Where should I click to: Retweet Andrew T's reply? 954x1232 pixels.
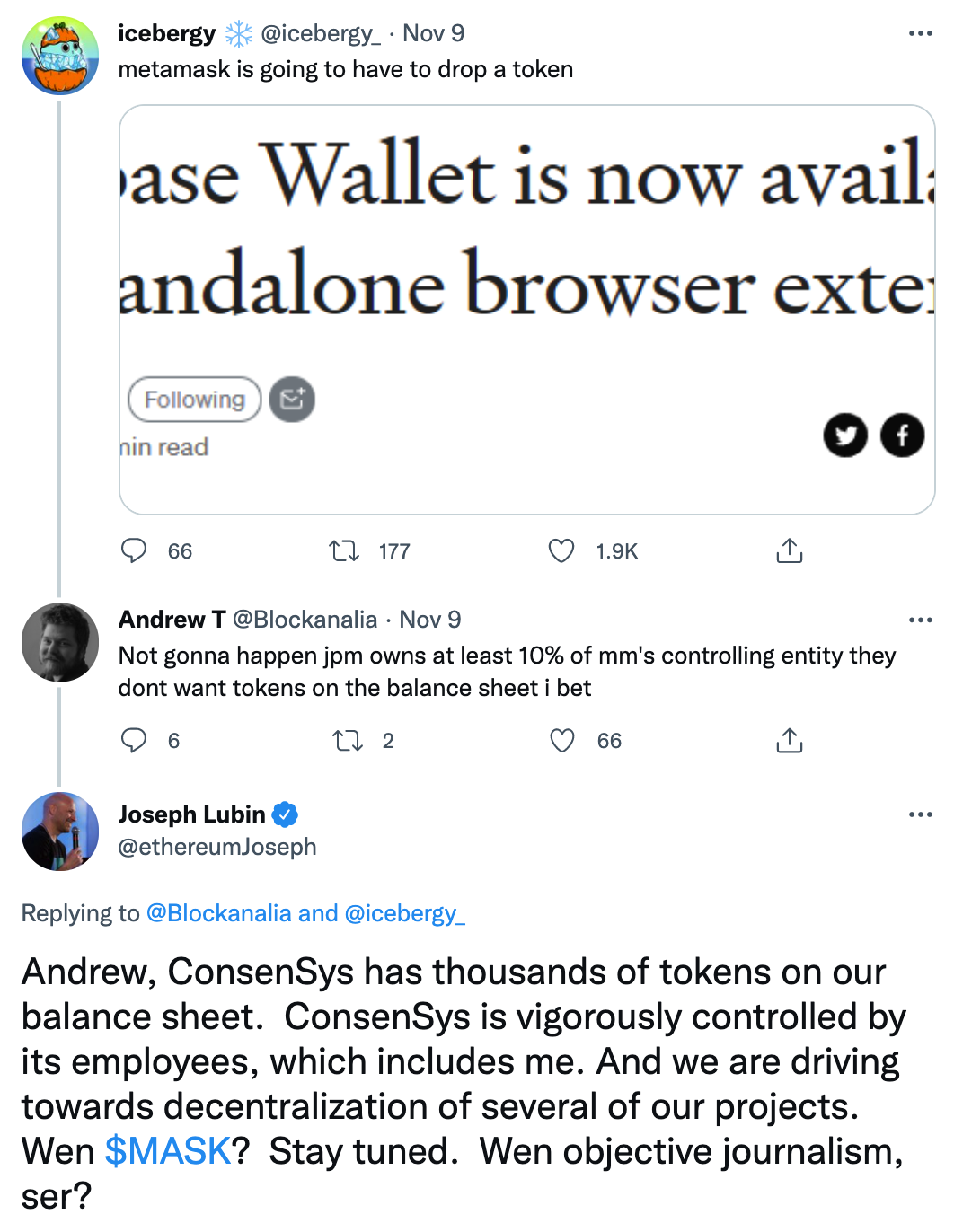(347, 740)
